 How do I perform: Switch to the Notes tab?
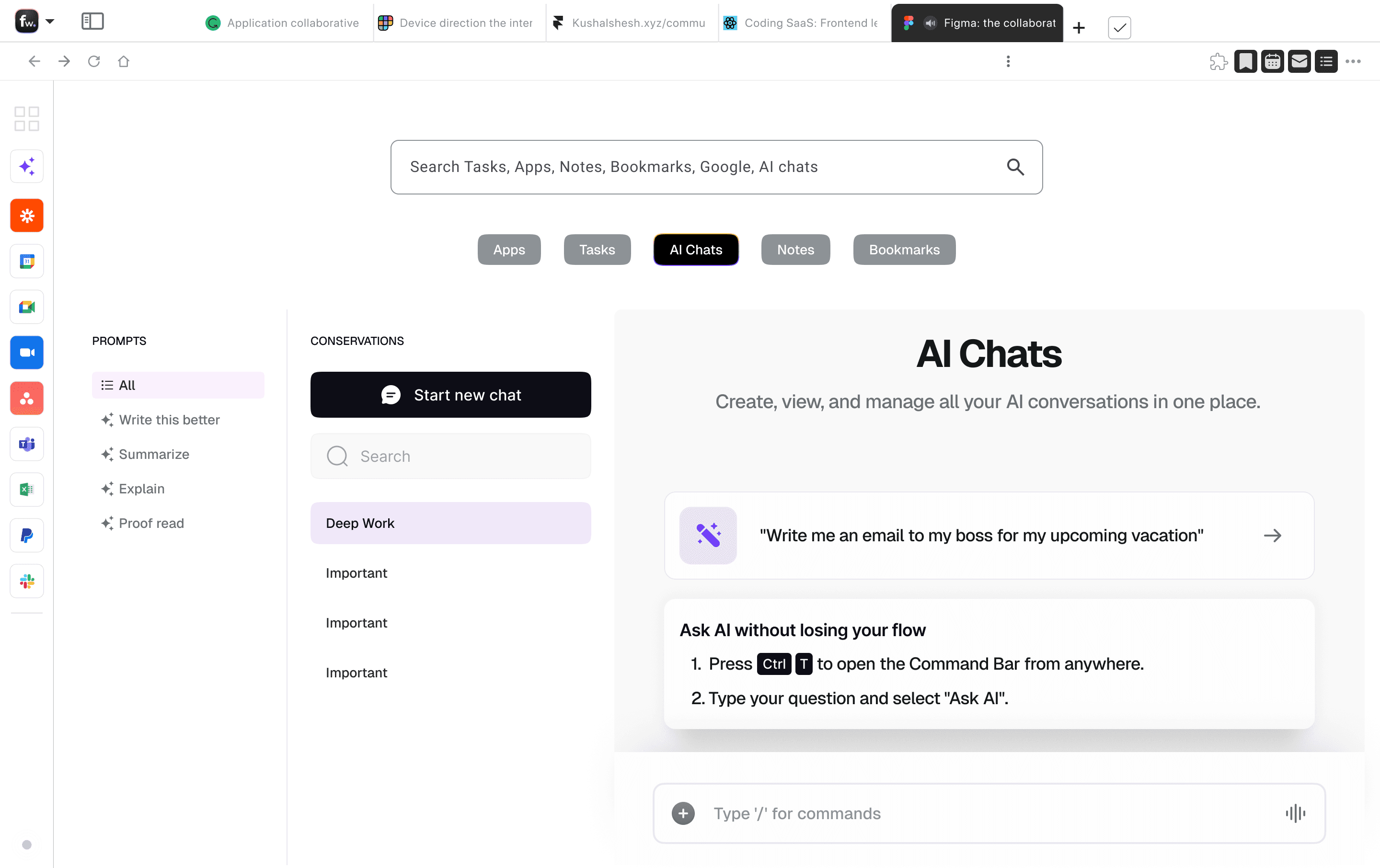point(795,249)
